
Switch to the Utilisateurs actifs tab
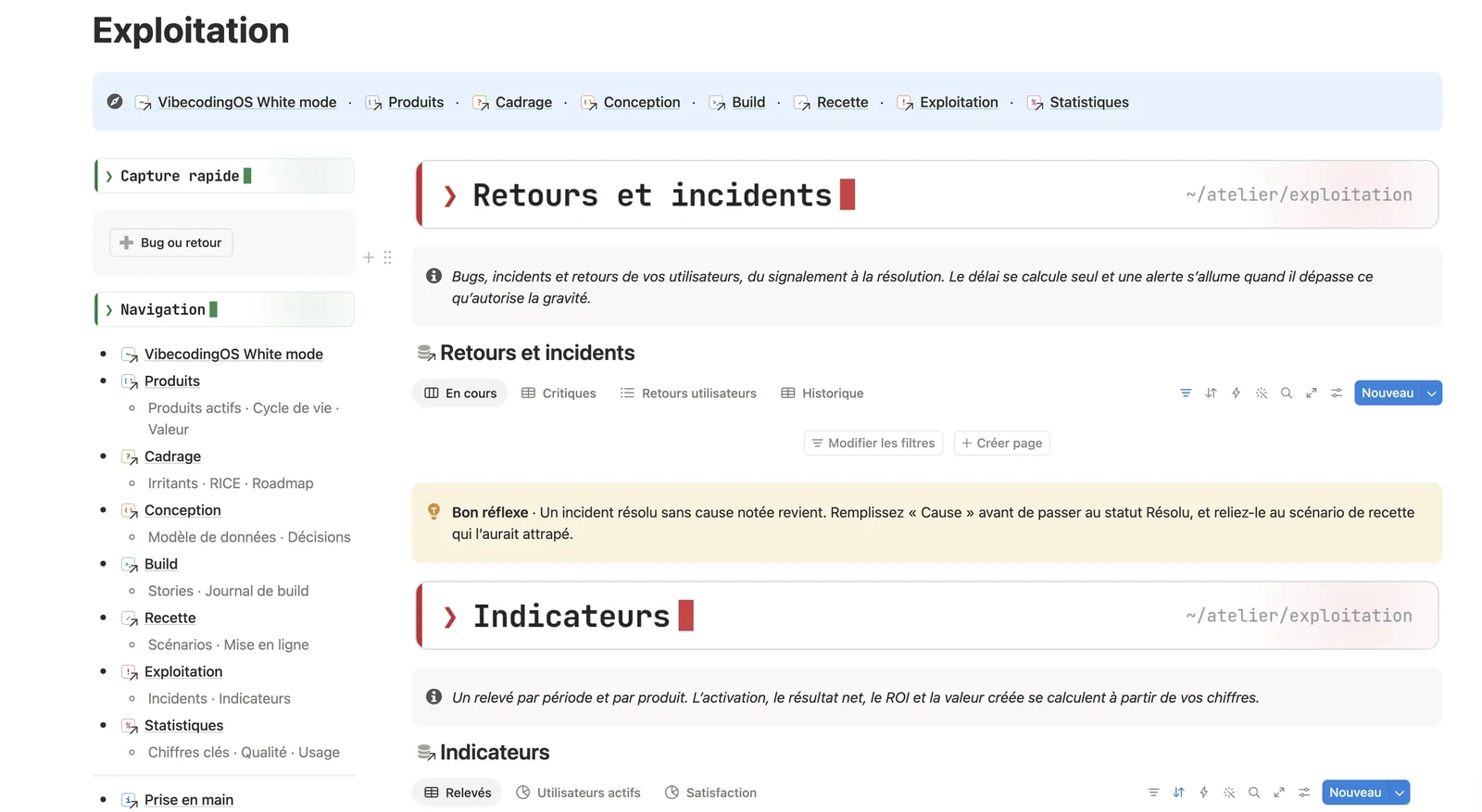pos(578,793)
